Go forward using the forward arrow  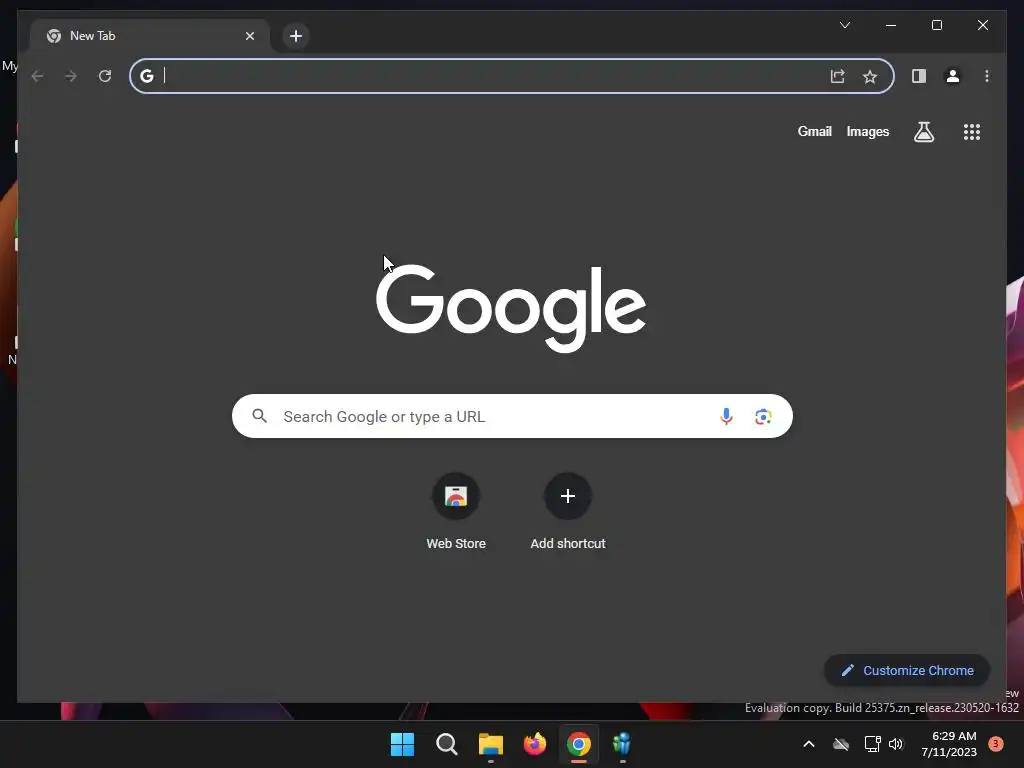[x=71, y=76]
